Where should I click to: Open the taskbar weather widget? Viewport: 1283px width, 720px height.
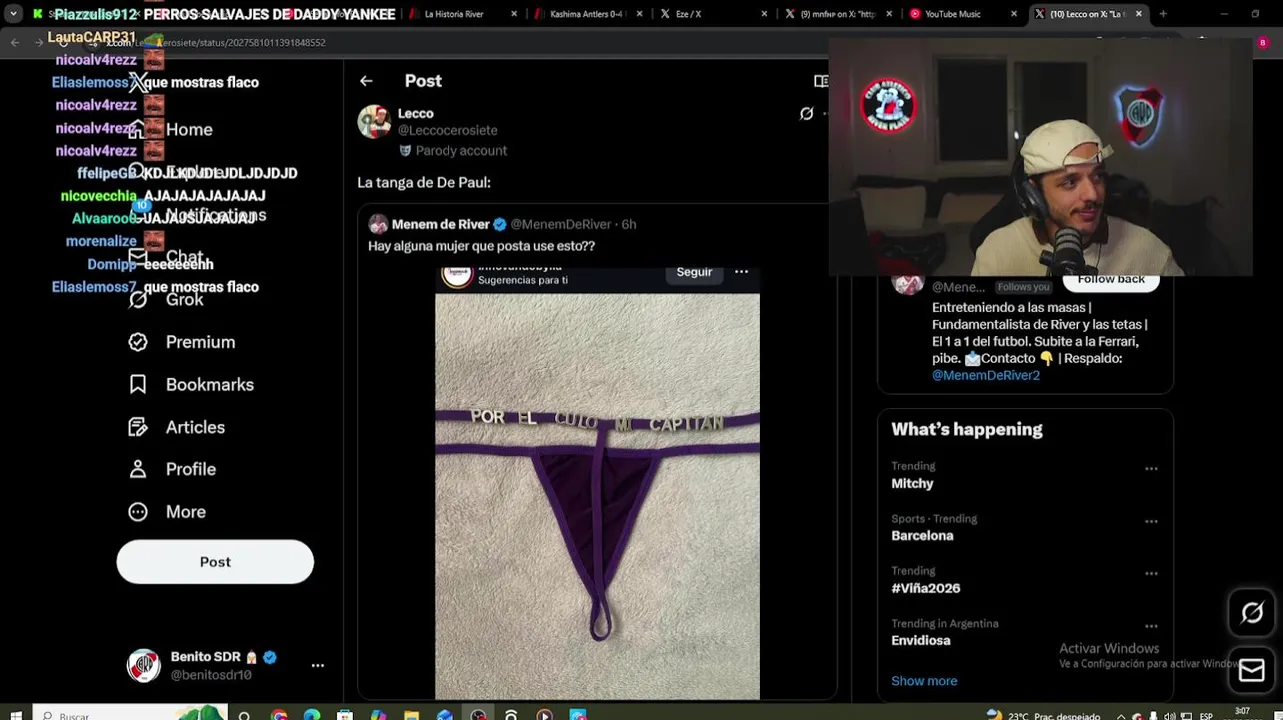[x=1043, y=715]
